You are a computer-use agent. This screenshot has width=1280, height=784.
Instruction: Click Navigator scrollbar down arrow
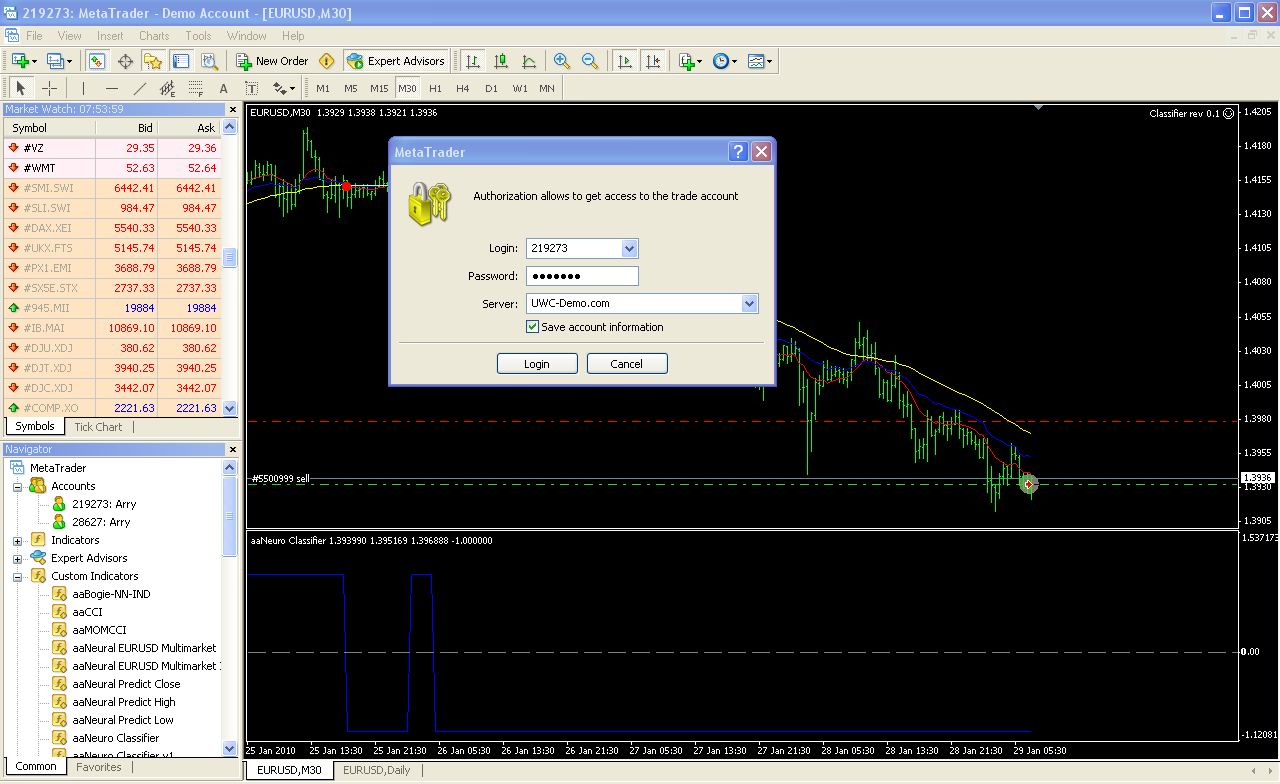pos(230,748)
